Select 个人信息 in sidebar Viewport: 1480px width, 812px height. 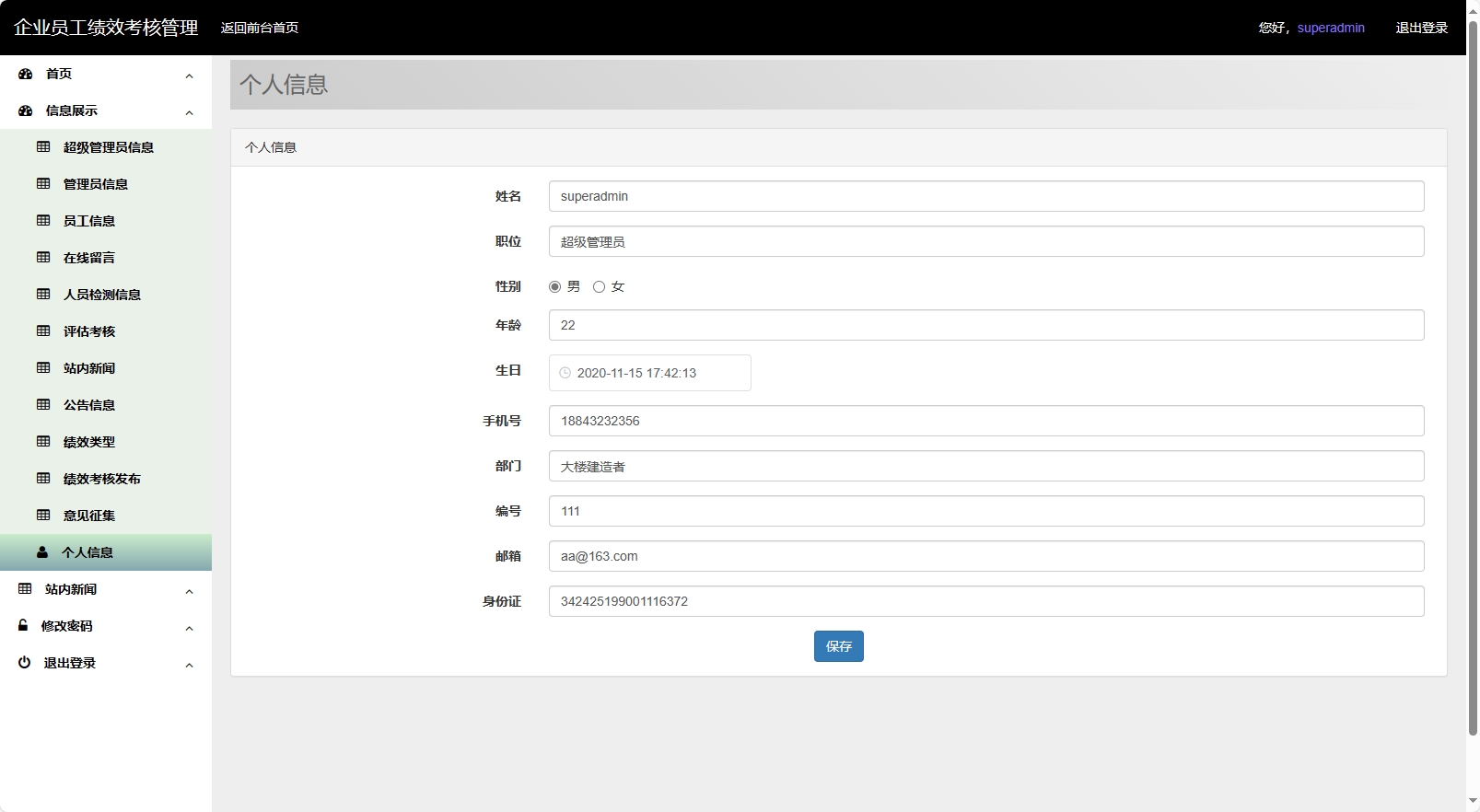106,552
